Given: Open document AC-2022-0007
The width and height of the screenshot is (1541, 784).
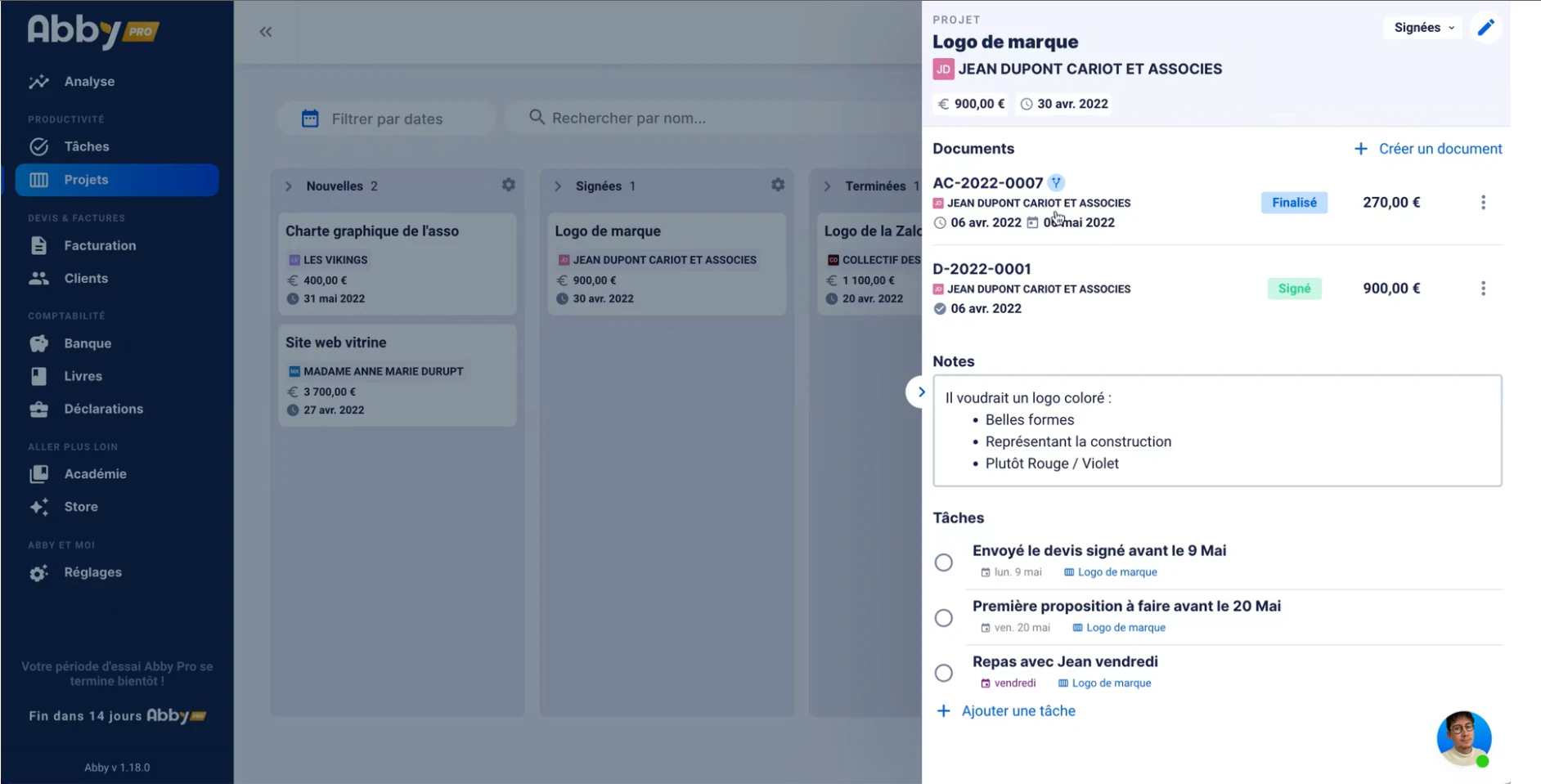Looking at the screenshot, I should click(x=987, y=183).
